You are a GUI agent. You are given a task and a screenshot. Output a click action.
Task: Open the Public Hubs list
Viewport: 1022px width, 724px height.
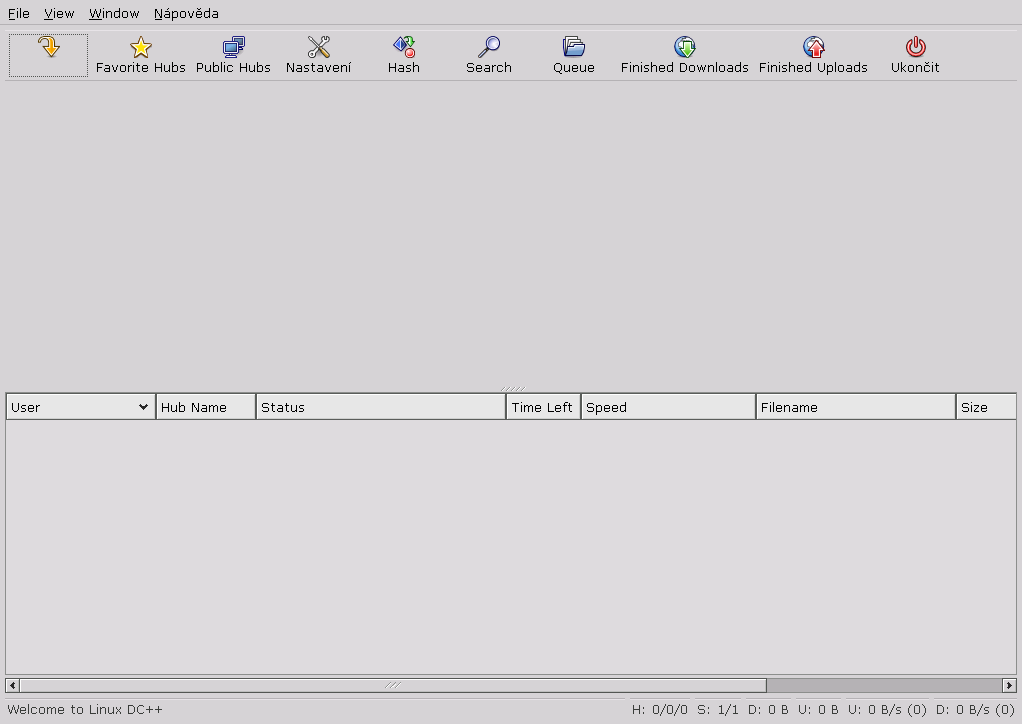[233, 47]
